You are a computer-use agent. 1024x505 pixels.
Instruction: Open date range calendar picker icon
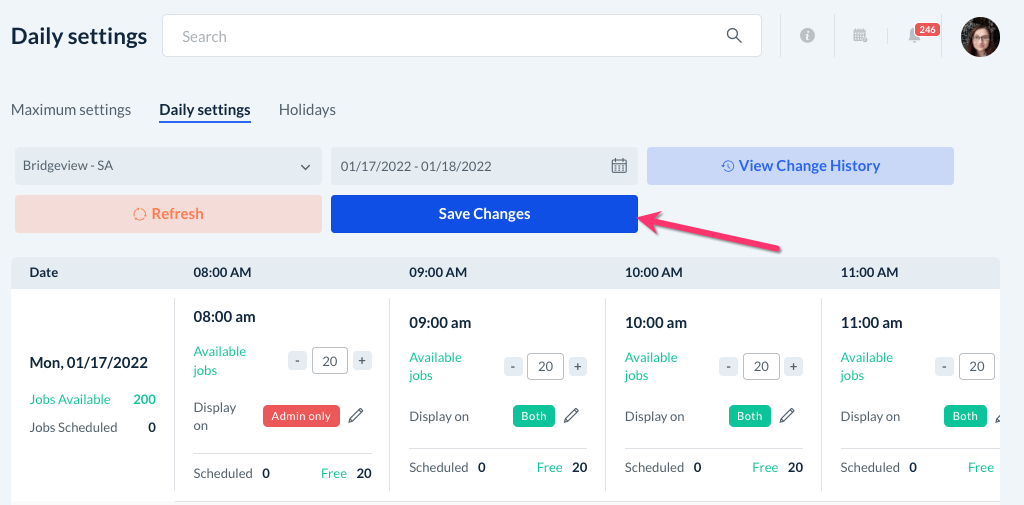(619, 166)
